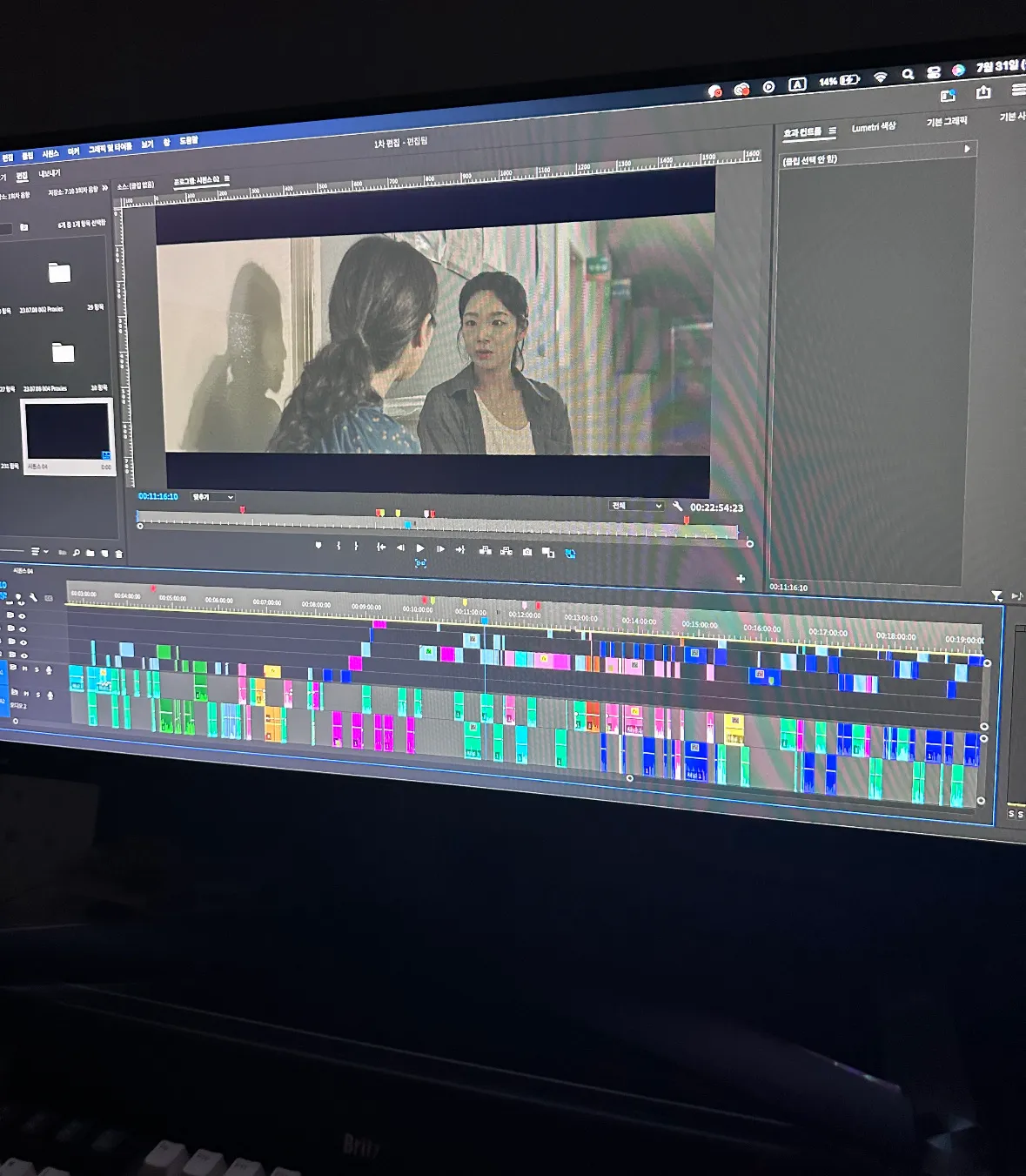
Task: Open Program monitor wrench settings
Action: [x=677, y=506]
